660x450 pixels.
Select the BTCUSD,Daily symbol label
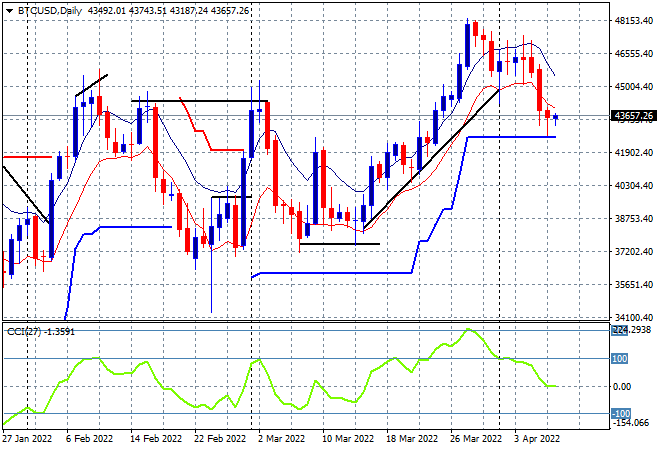point(50,11)
